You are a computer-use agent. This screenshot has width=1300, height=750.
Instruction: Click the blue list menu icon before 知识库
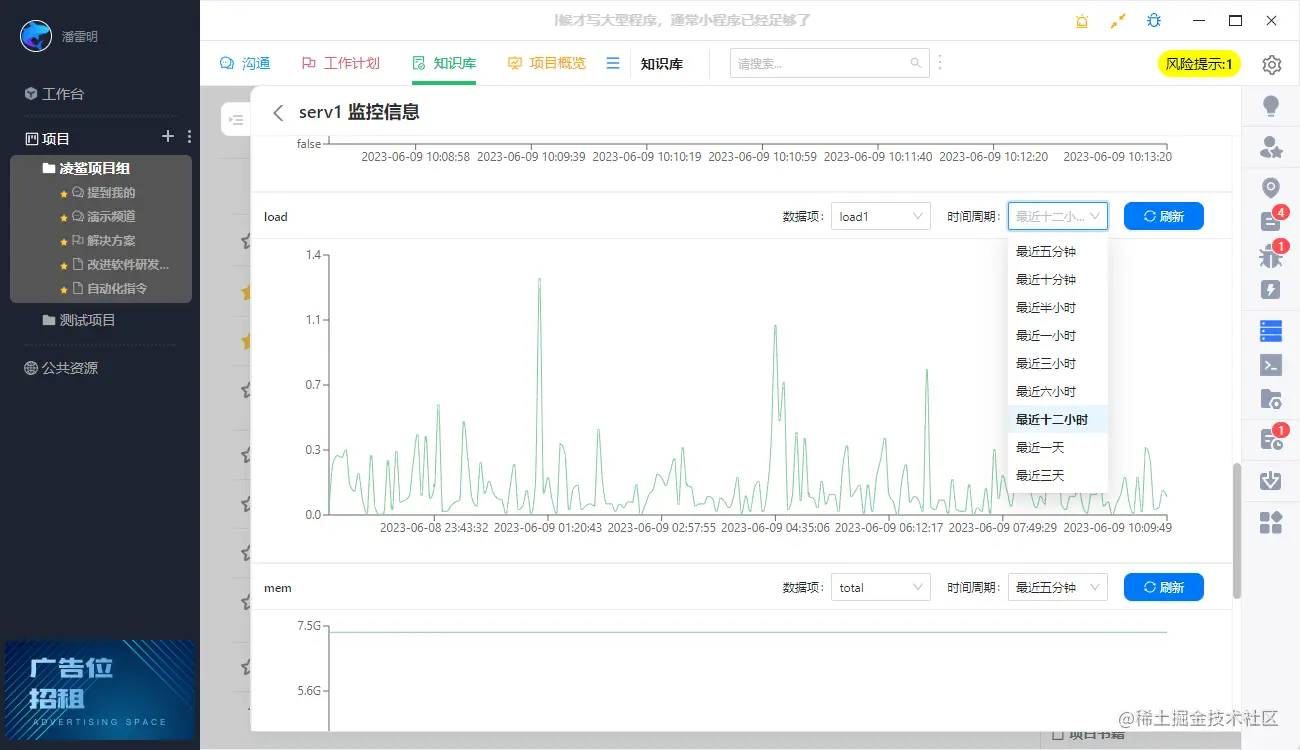coord(613,63)
